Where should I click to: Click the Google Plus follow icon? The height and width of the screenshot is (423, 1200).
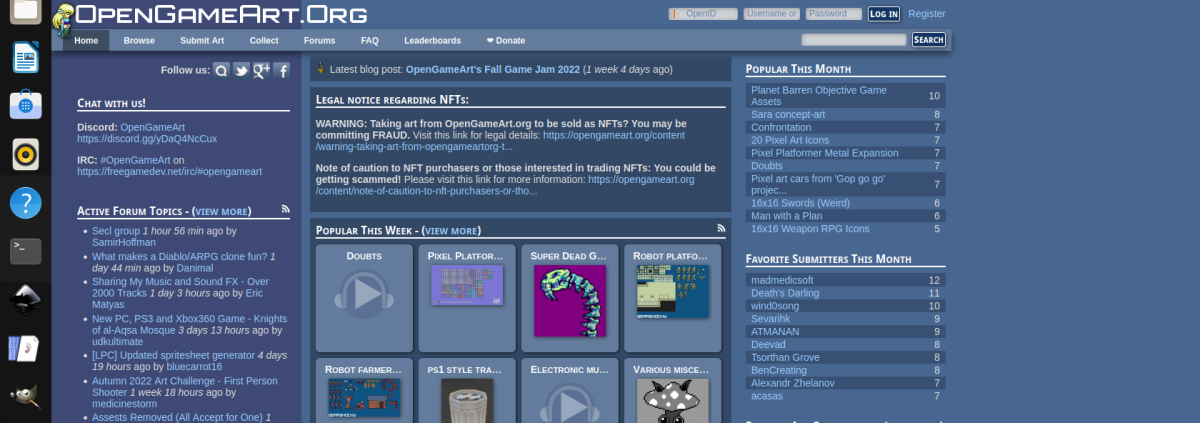point(262,70)
